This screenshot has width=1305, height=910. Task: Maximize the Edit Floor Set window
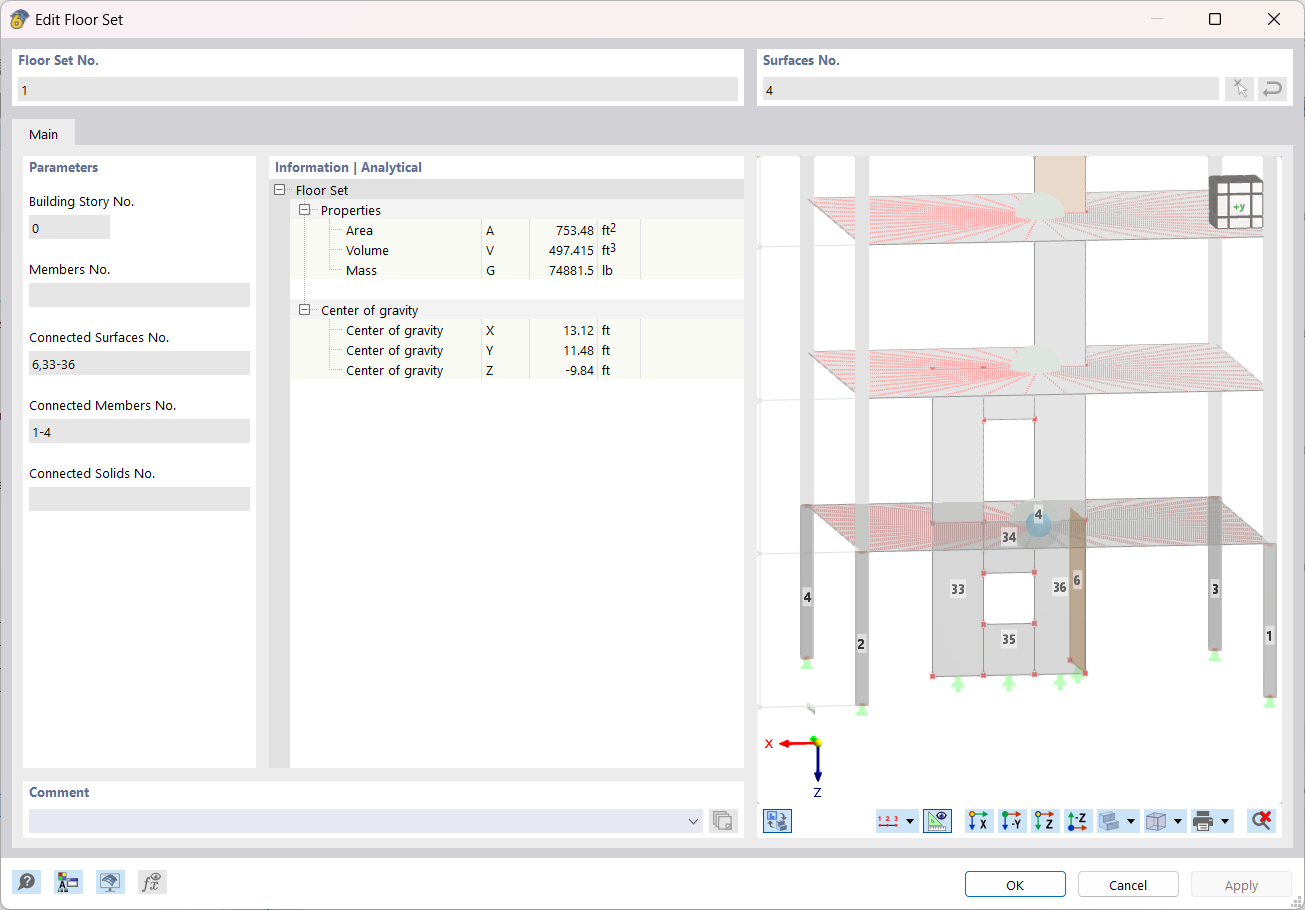click(x=1215, y=19)
